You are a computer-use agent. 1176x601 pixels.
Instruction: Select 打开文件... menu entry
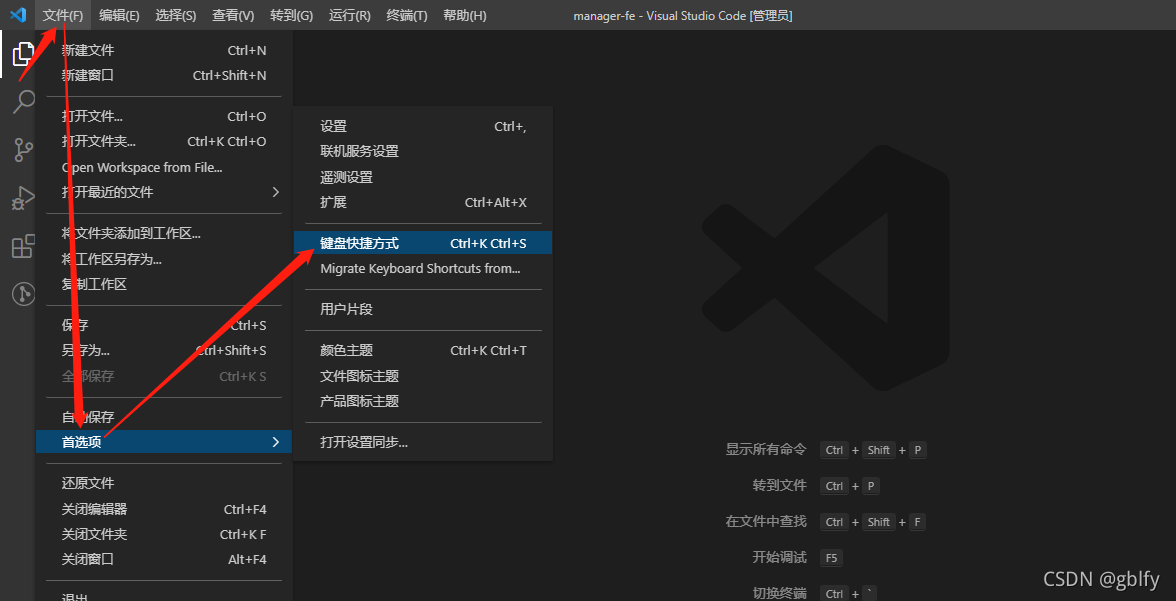pos(164,116)
